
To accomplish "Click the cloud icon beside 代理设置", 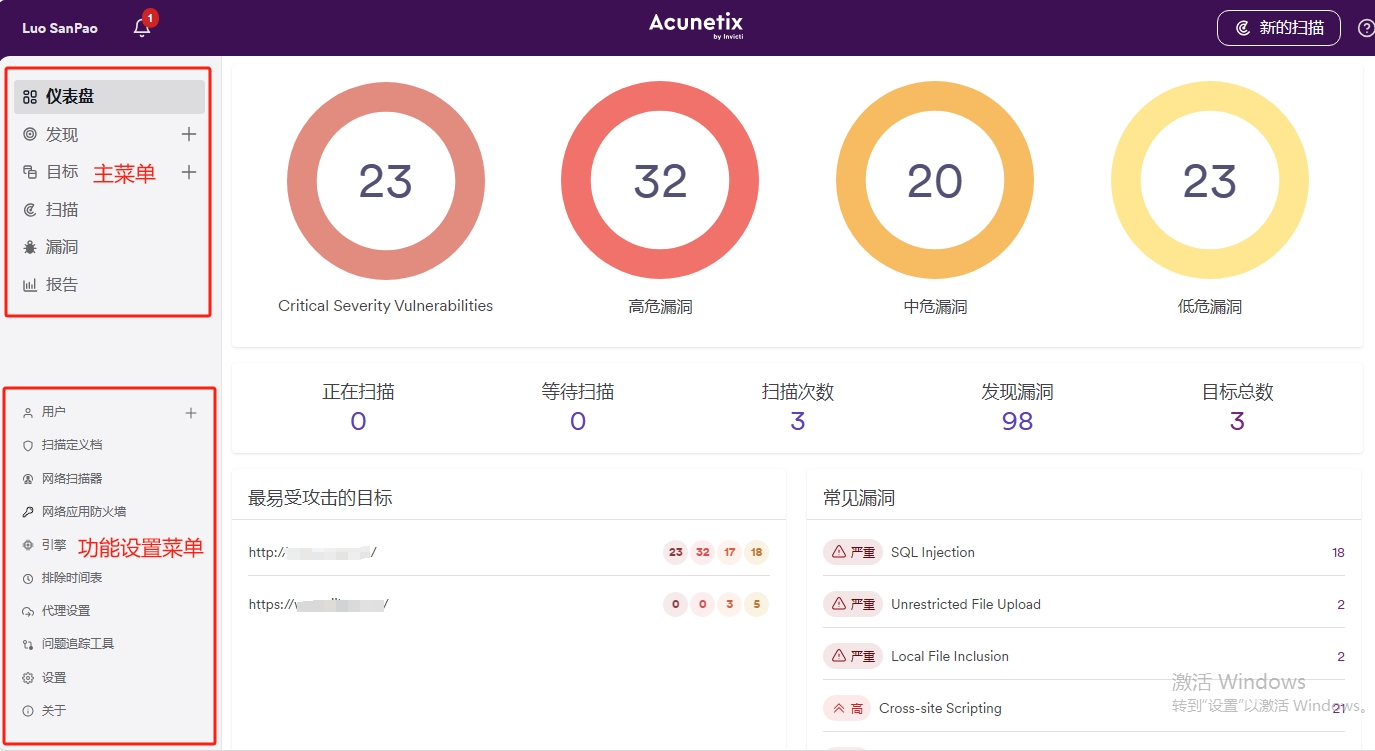I will [28, 612].
